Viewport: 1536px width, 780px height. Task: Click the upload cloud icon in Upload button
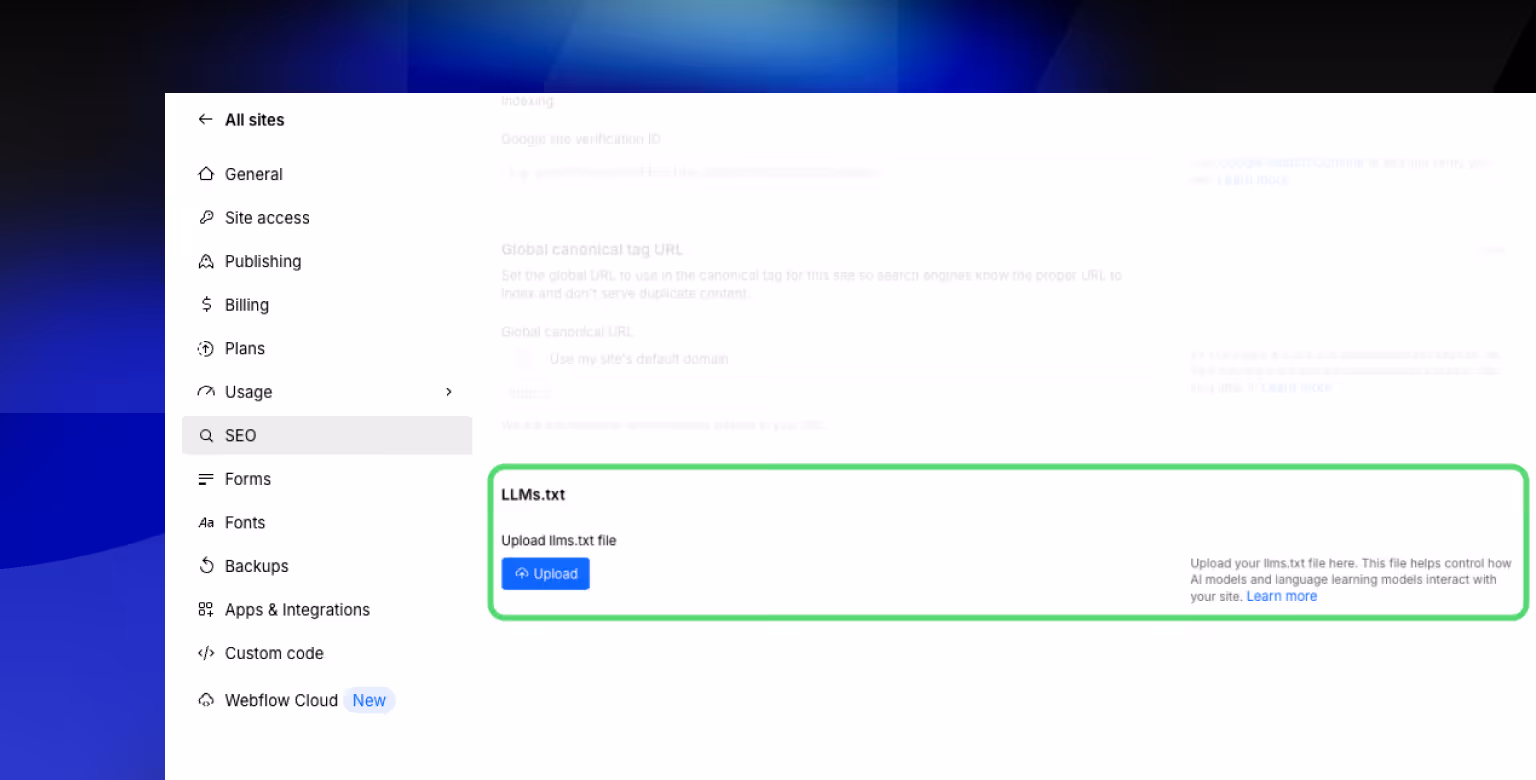(x=522, y=573)
